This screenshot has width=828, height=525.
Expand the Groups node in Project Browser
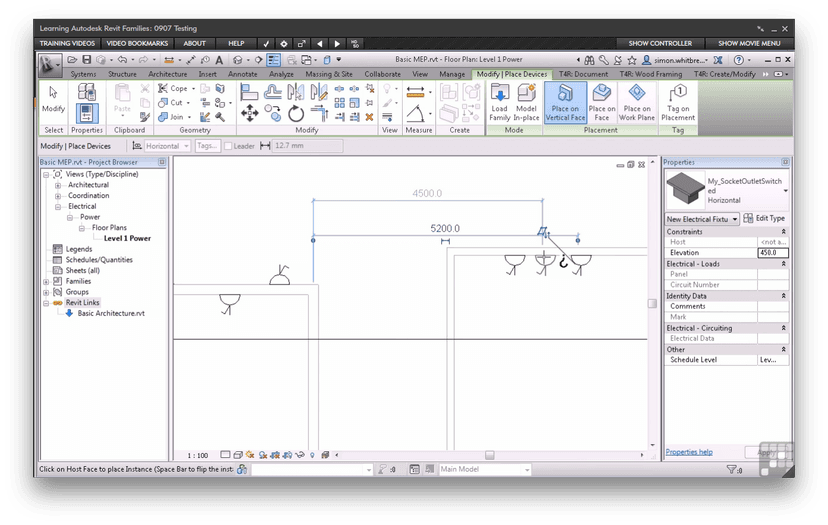point(46,292)
